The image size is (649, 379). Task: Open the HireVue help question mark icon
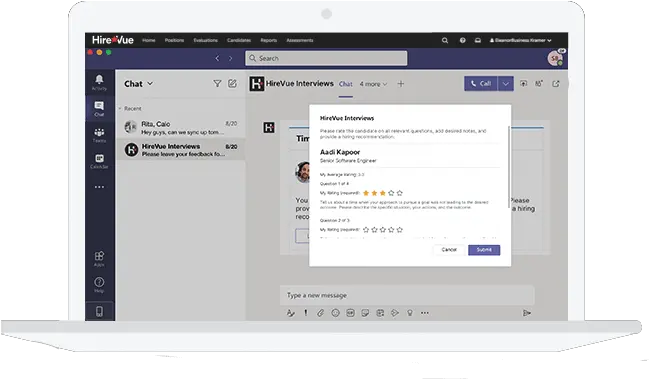coord(462,40)
